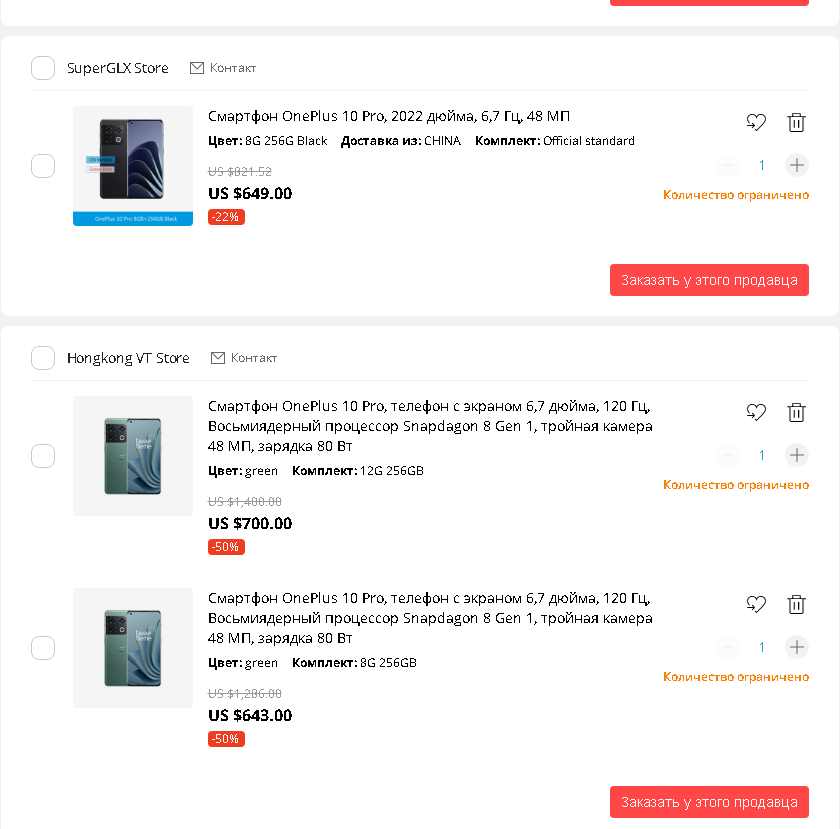Order from SuperGLX Store seller
This screenshot has height=829, width=840.
[x=709, y=280]
